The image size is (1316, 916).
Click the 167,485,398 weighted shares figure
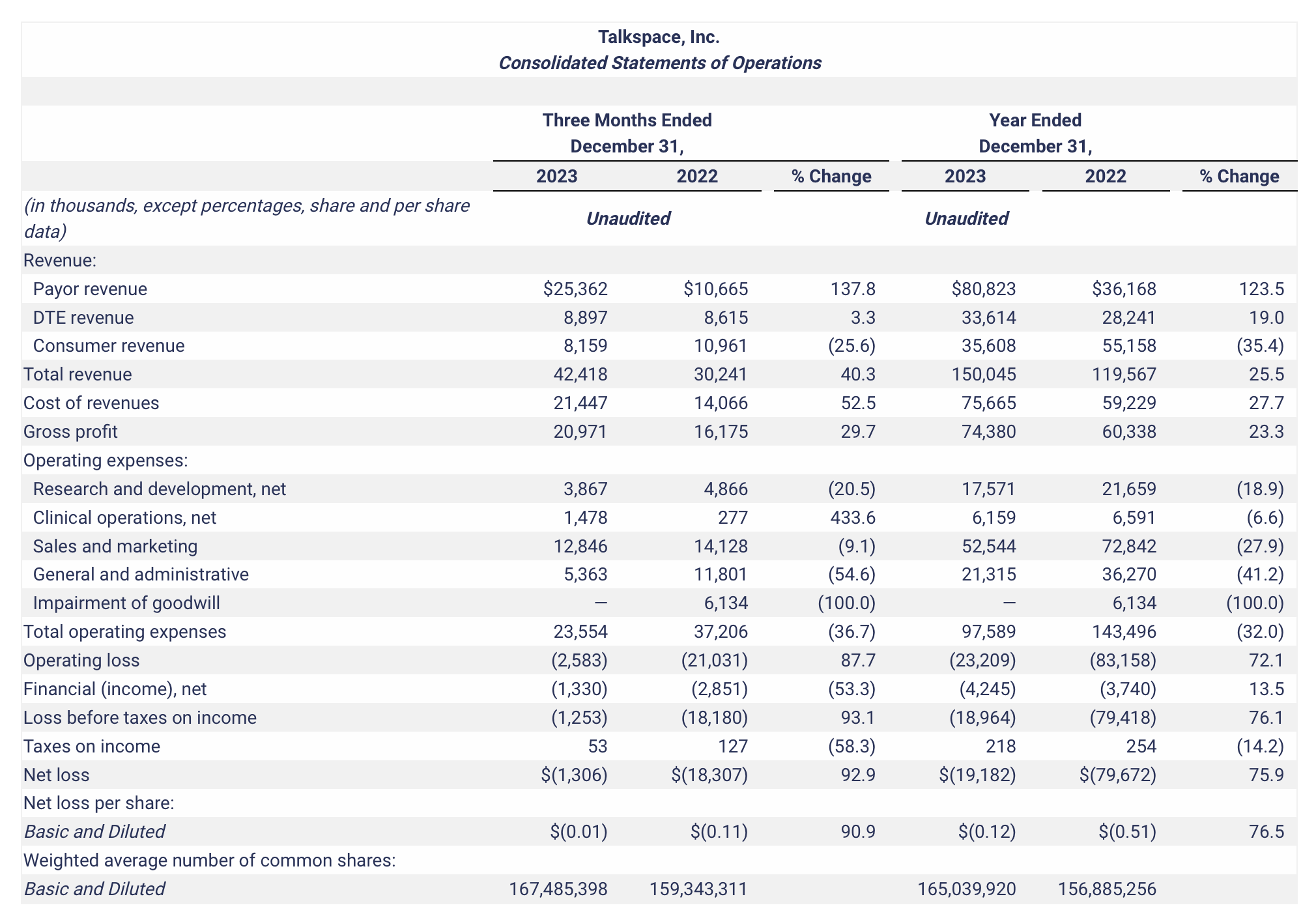pyautogui.click(x=558, y=889)
